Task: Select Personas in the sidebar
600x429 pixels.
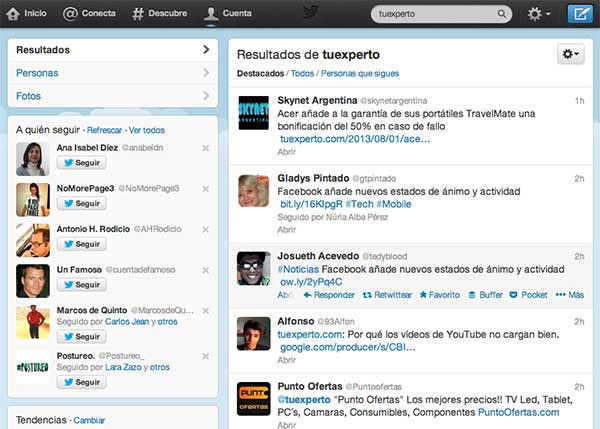Action: [112, 73]
